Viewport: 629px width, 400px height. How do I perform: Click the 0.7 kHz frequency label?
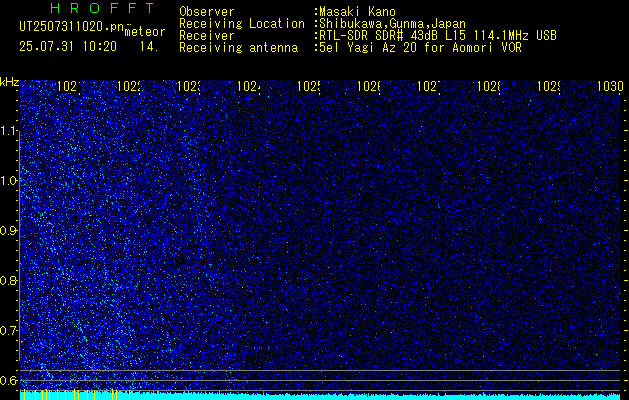tap(10, 331)
